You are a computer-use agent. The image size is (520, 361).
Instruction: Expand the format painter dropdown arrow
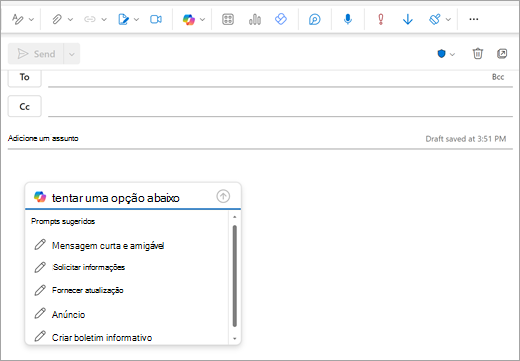click(x=448, y=19)
